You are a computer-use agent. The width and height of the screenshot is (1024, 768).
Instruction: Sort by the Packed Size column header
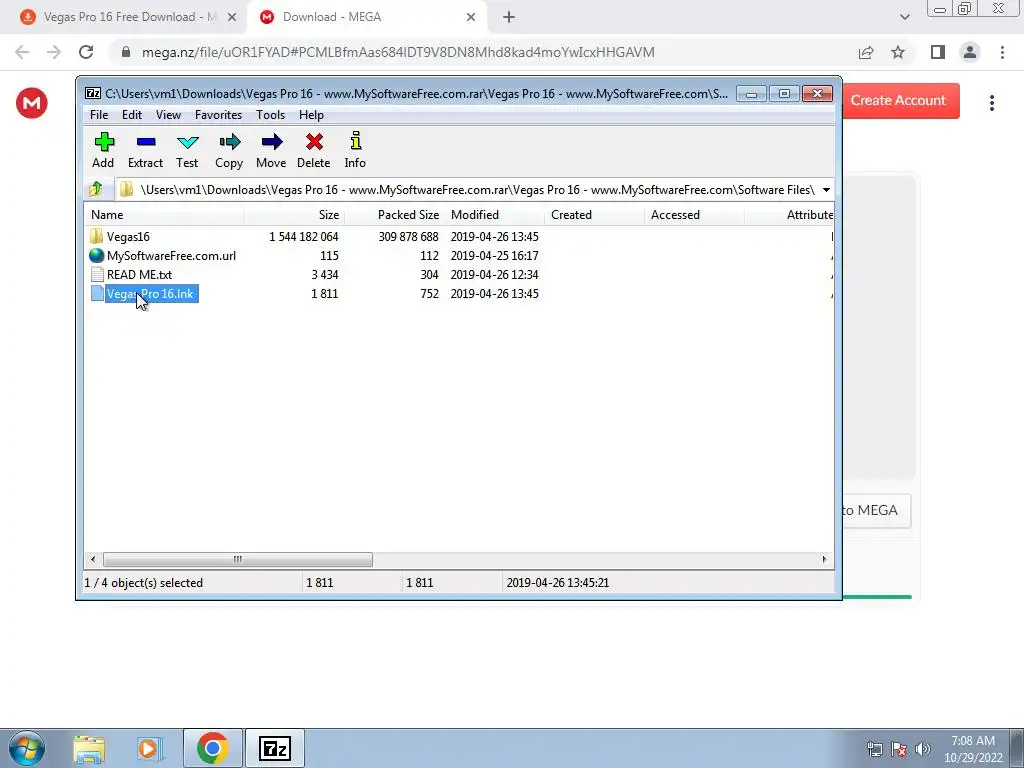(x=394, y=215)
